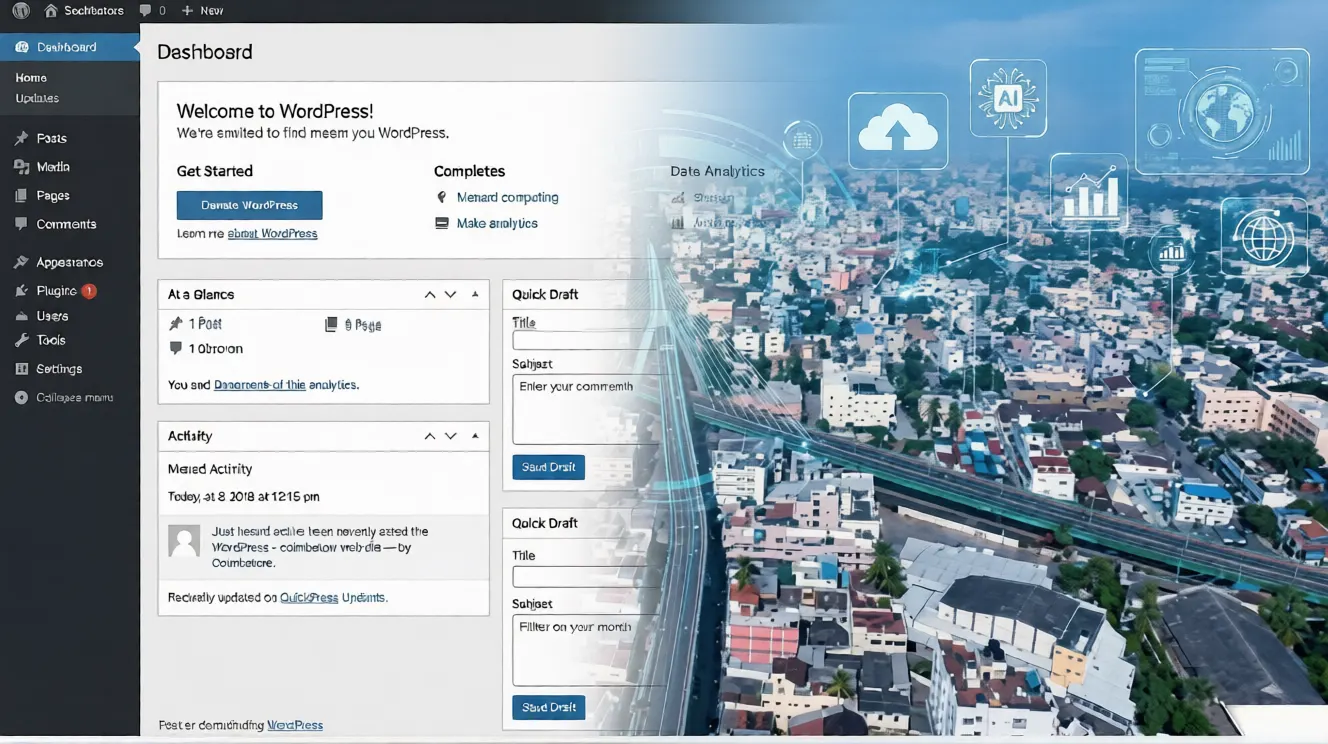Click the Pages icon in sidebar

pos(21,196)
